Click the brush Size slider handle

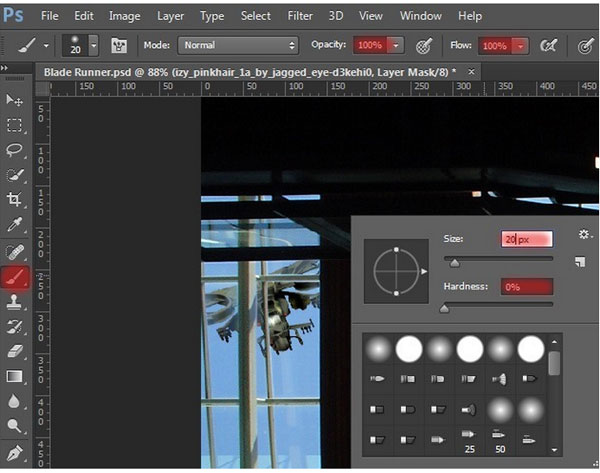pos(455,263)
